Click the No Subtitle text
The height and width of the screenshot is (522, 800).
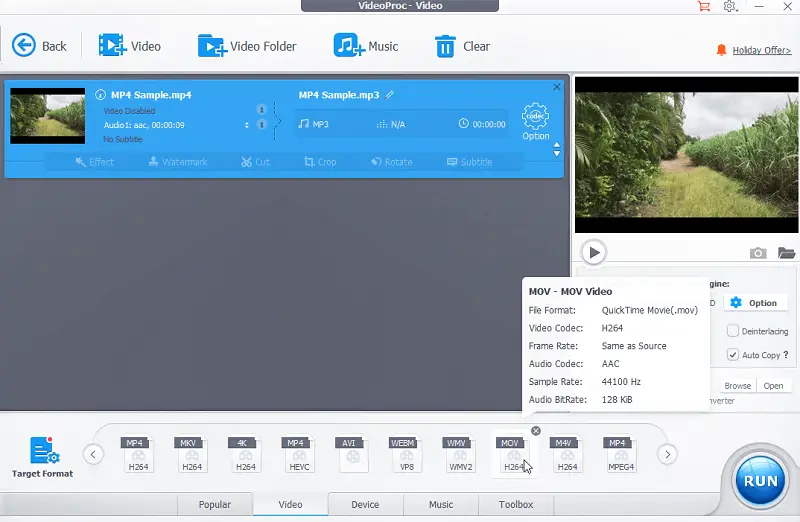click(x=123, y=139)
